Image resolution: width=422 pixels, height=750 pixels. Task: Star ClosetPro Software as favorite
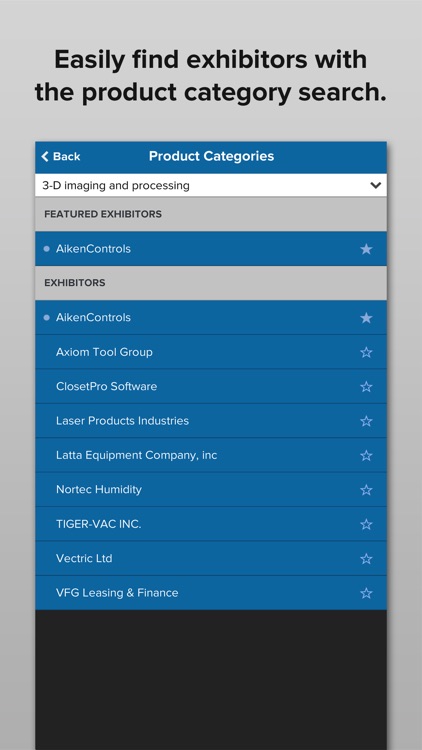coord(366,386)
